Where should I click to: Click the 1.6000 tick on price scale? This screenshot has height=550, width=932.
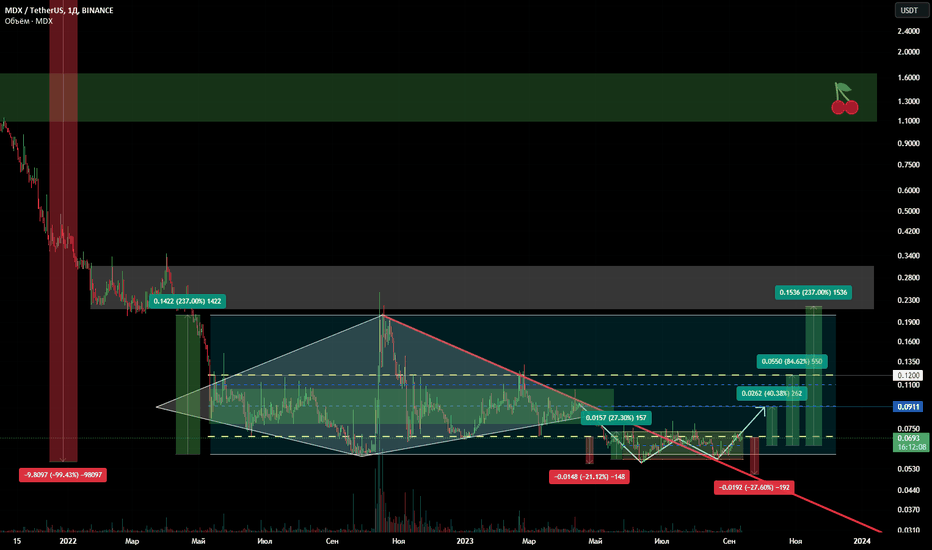pos(908,78)
